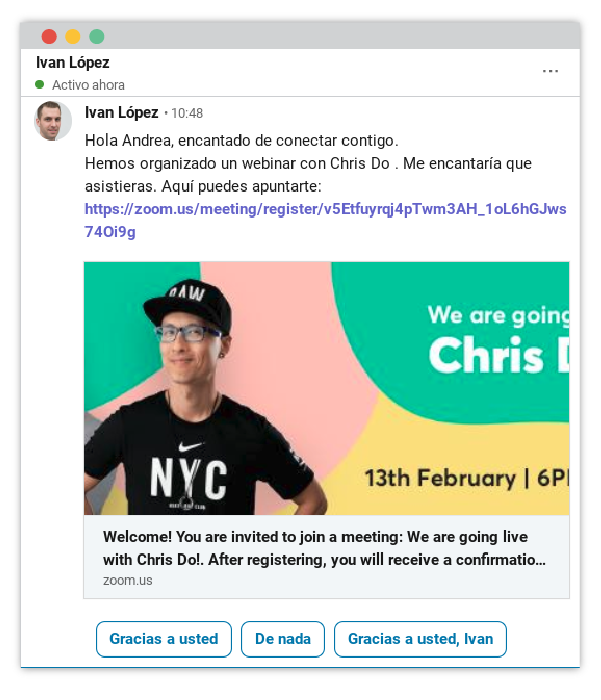The height and width of the screenshot is (700, 601).
Task: Open Ivan López name in conversation header
Action: (73, 62)
